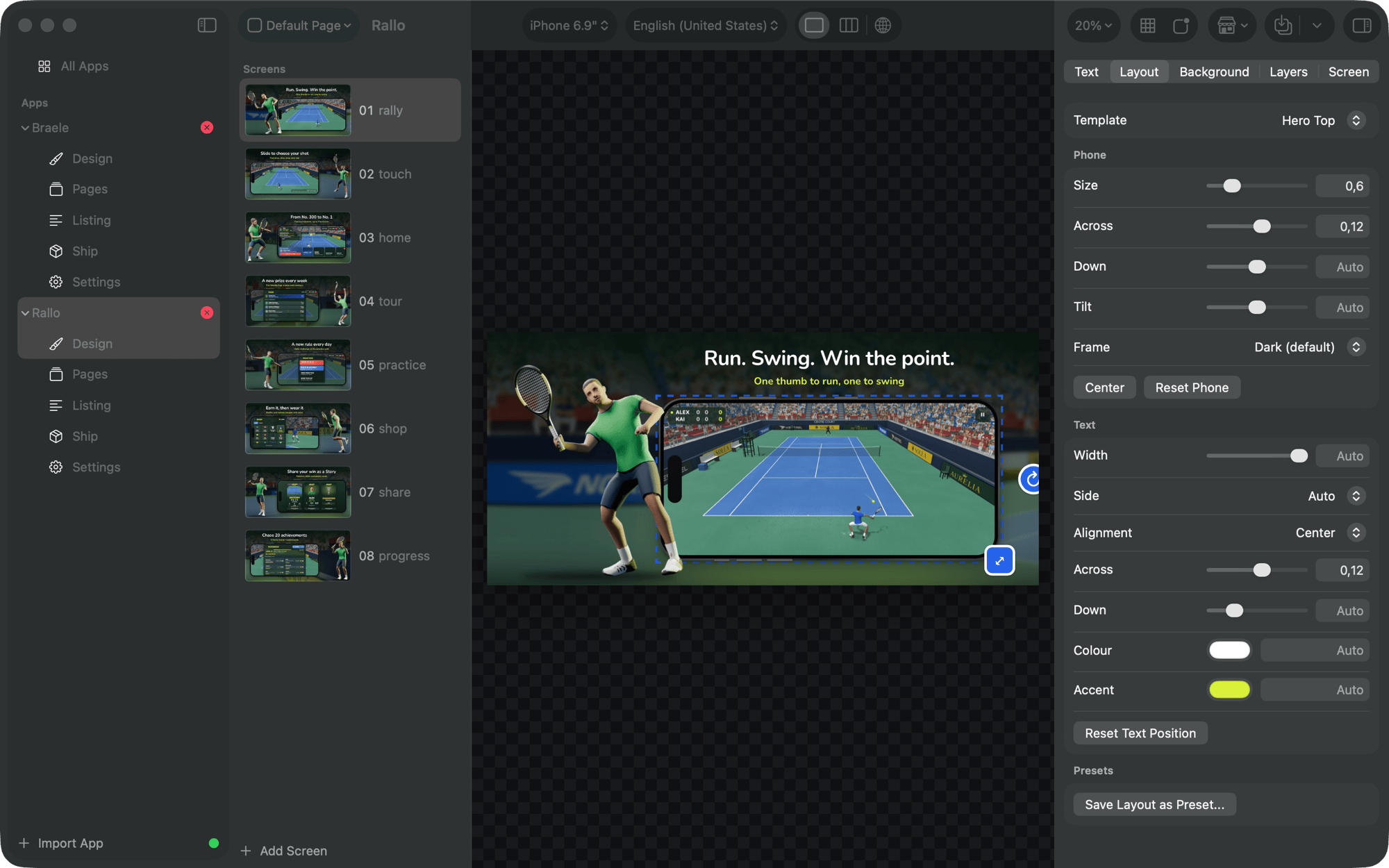Remove Rallo with red delete badge

[x=207, y=313]
